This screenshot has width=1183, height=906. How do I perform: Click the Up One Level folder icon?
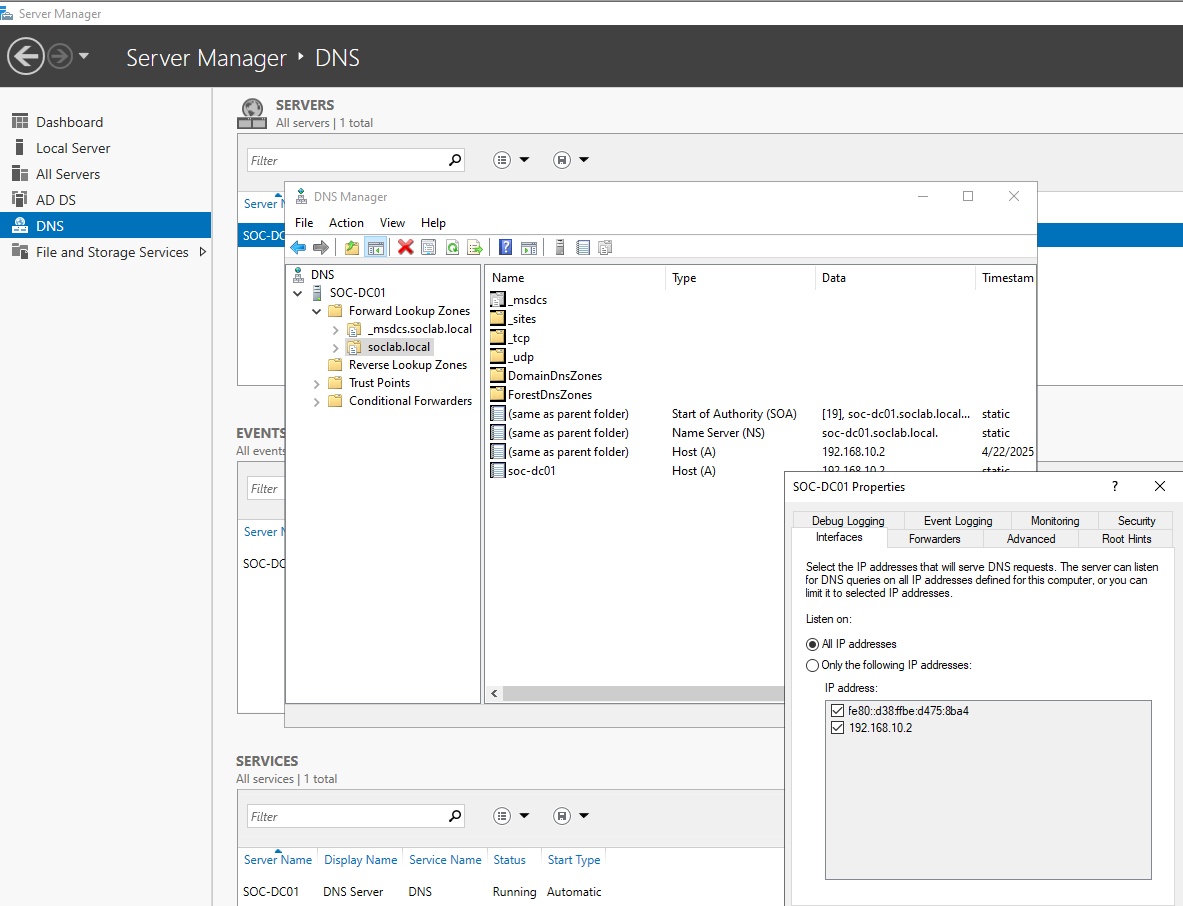click(x=352, y=247)
